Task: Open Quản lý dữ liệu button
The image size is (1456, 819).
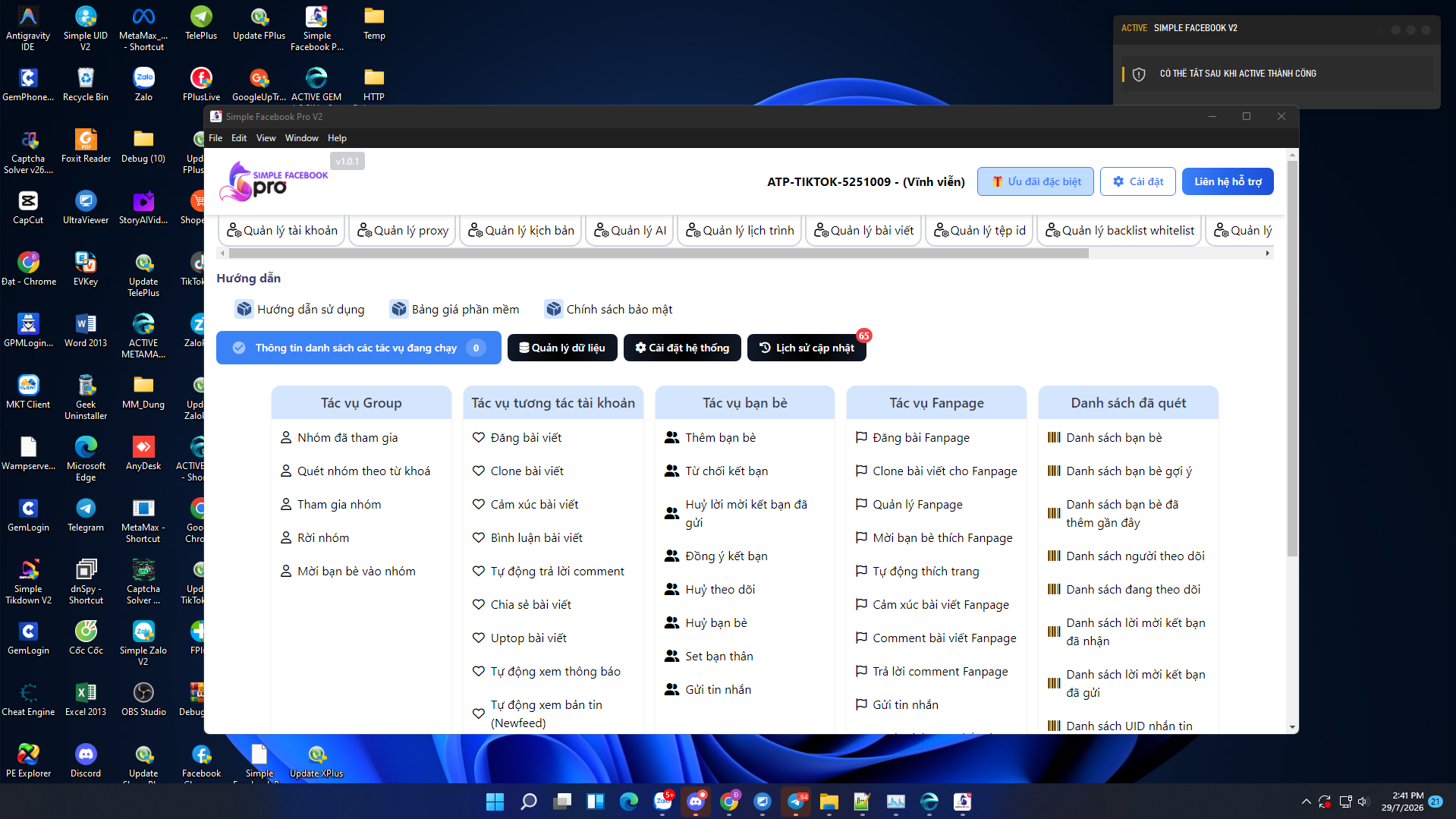Action: click(562, 348)
